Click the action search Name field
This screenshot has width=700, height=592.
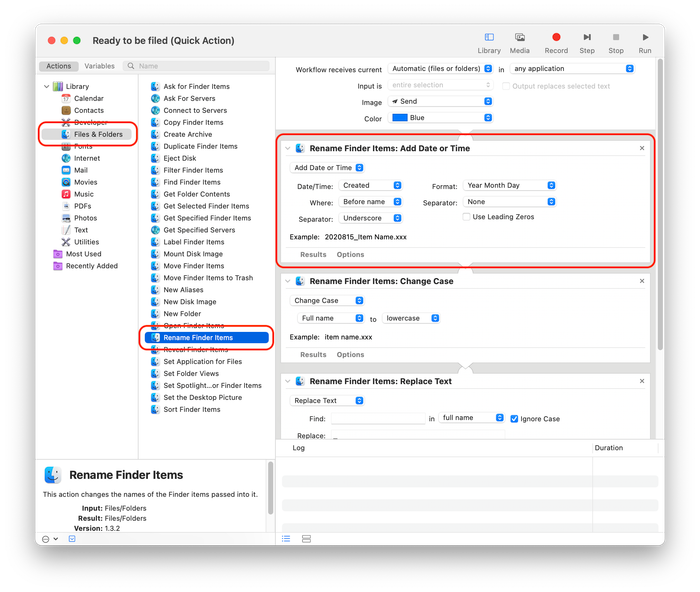[196, 66]
